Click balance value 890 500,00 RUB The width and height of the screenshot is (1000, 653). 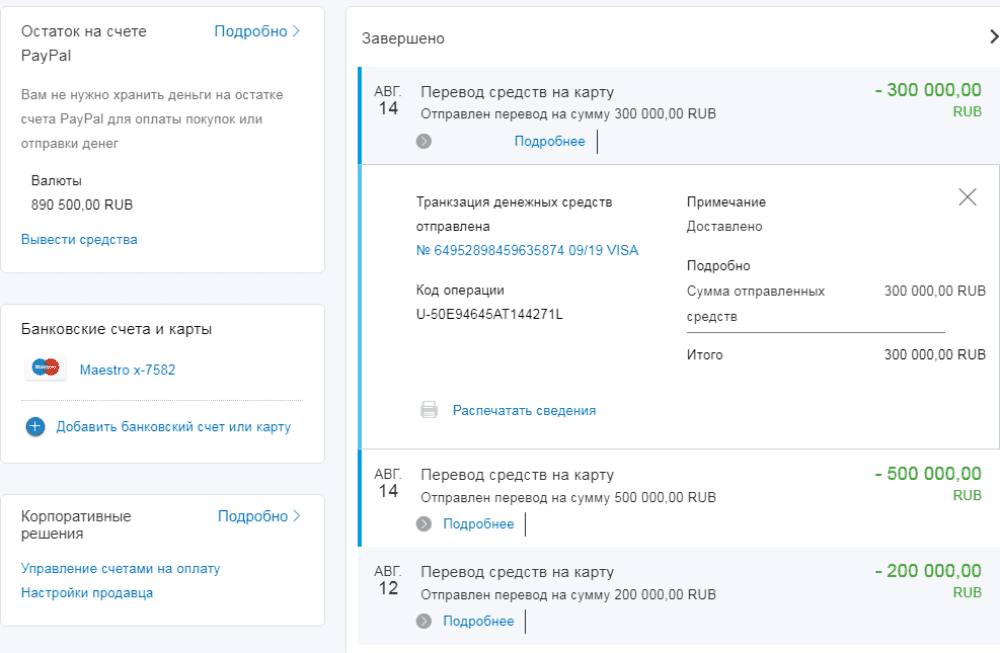[x=82, y=205]
